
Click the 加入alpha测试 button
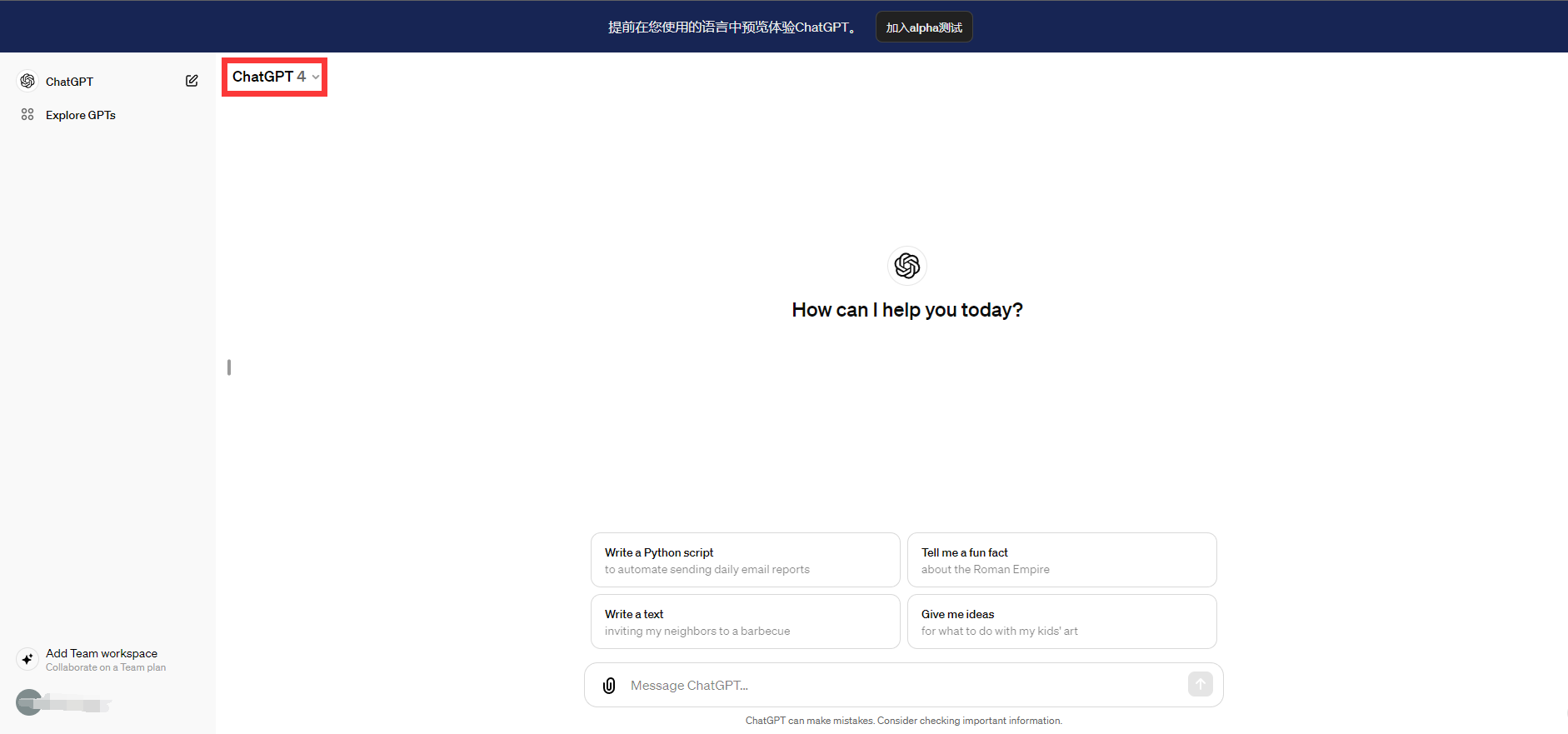click(924, 27)
